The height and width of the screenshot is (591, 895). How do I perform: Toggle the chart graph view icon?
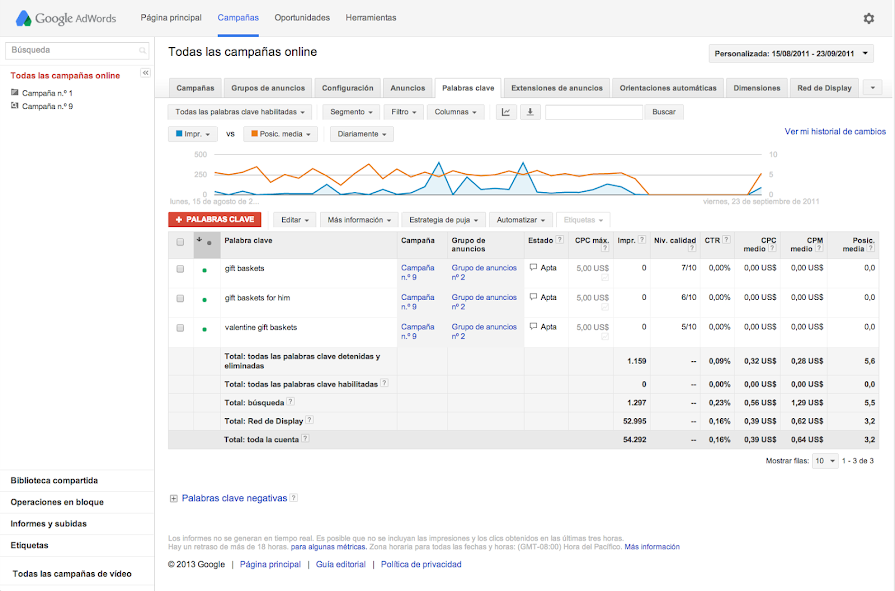pyautogui.click(x=507, y=112)
